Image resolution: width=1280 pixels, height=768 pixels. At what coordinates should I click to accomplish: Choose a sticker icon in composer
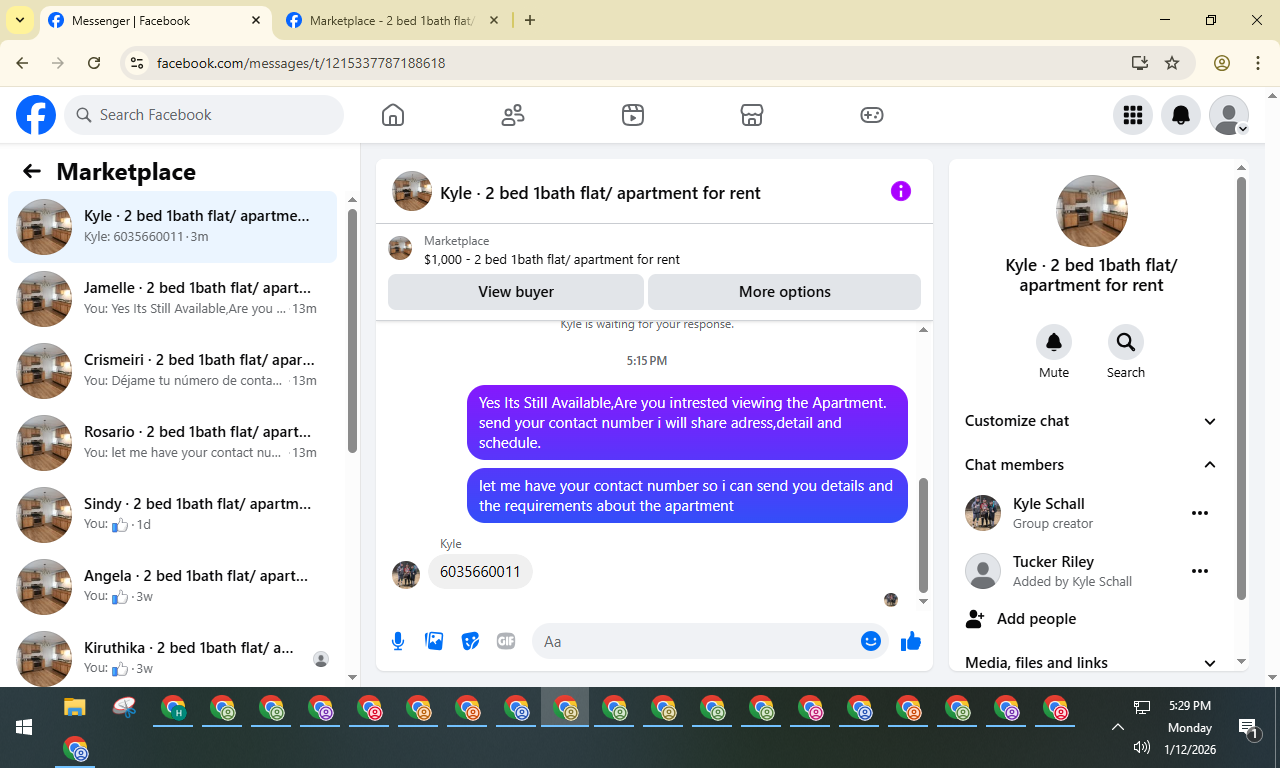[x=470, y=641]
